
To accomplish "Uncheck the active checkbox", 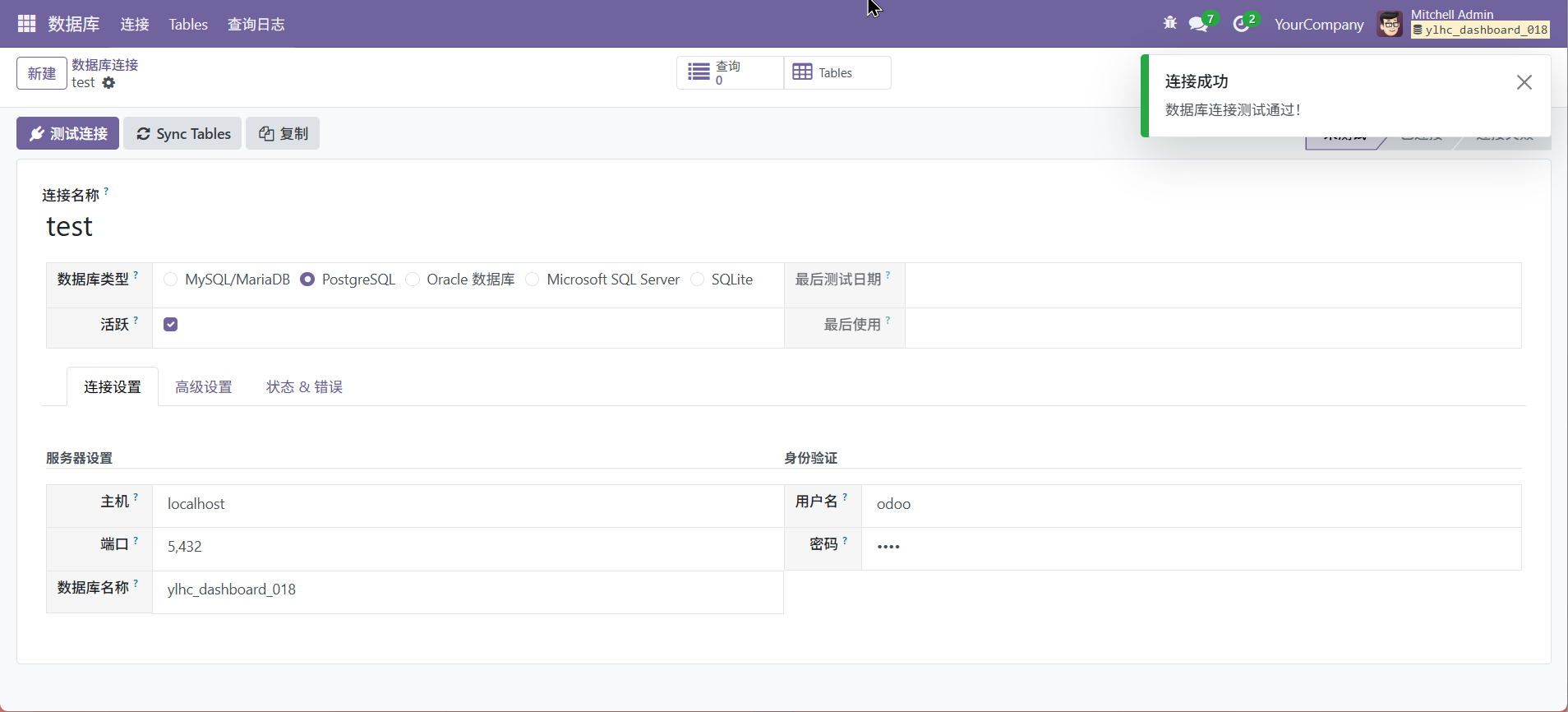I will 171,324.
